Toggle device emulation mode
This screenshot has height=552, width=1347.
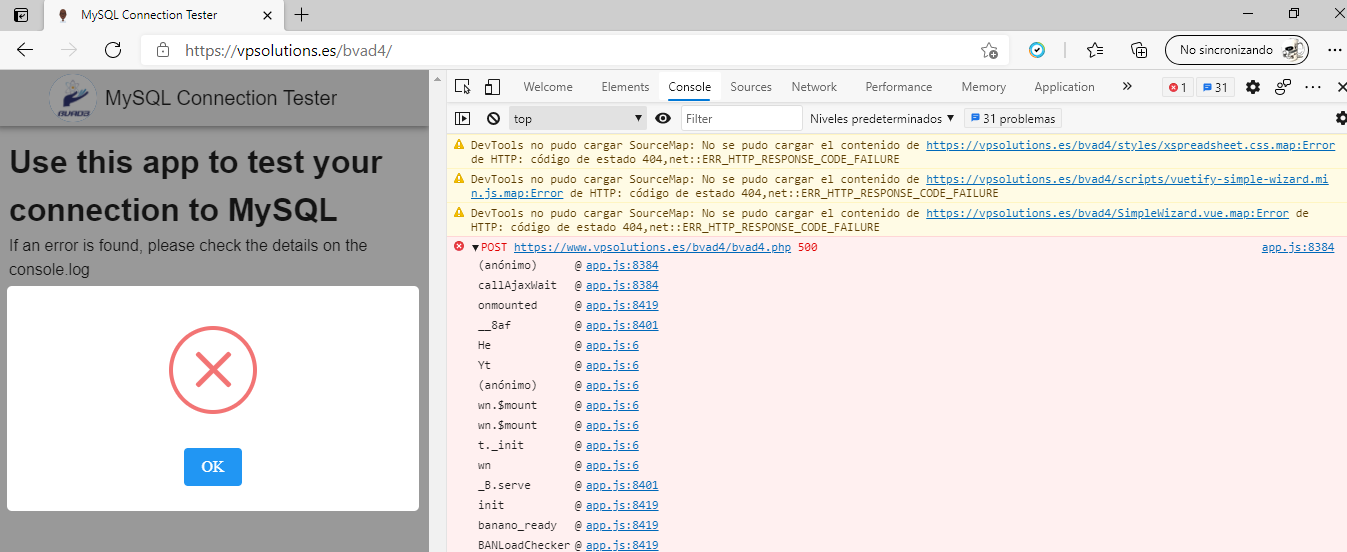(x=493, y=87)
